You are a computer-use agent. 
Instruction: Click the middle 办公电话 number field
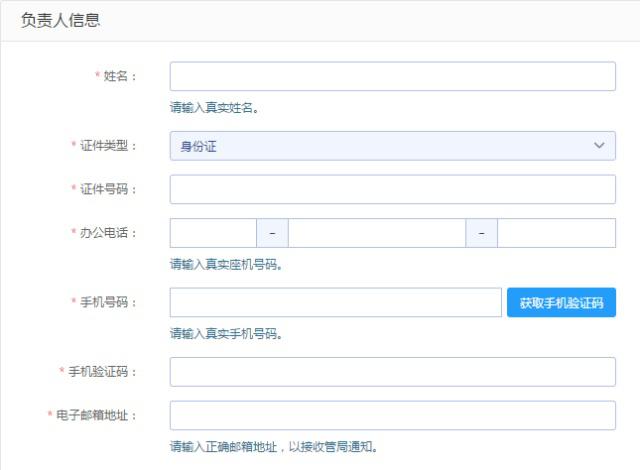[x=377, y=233]
